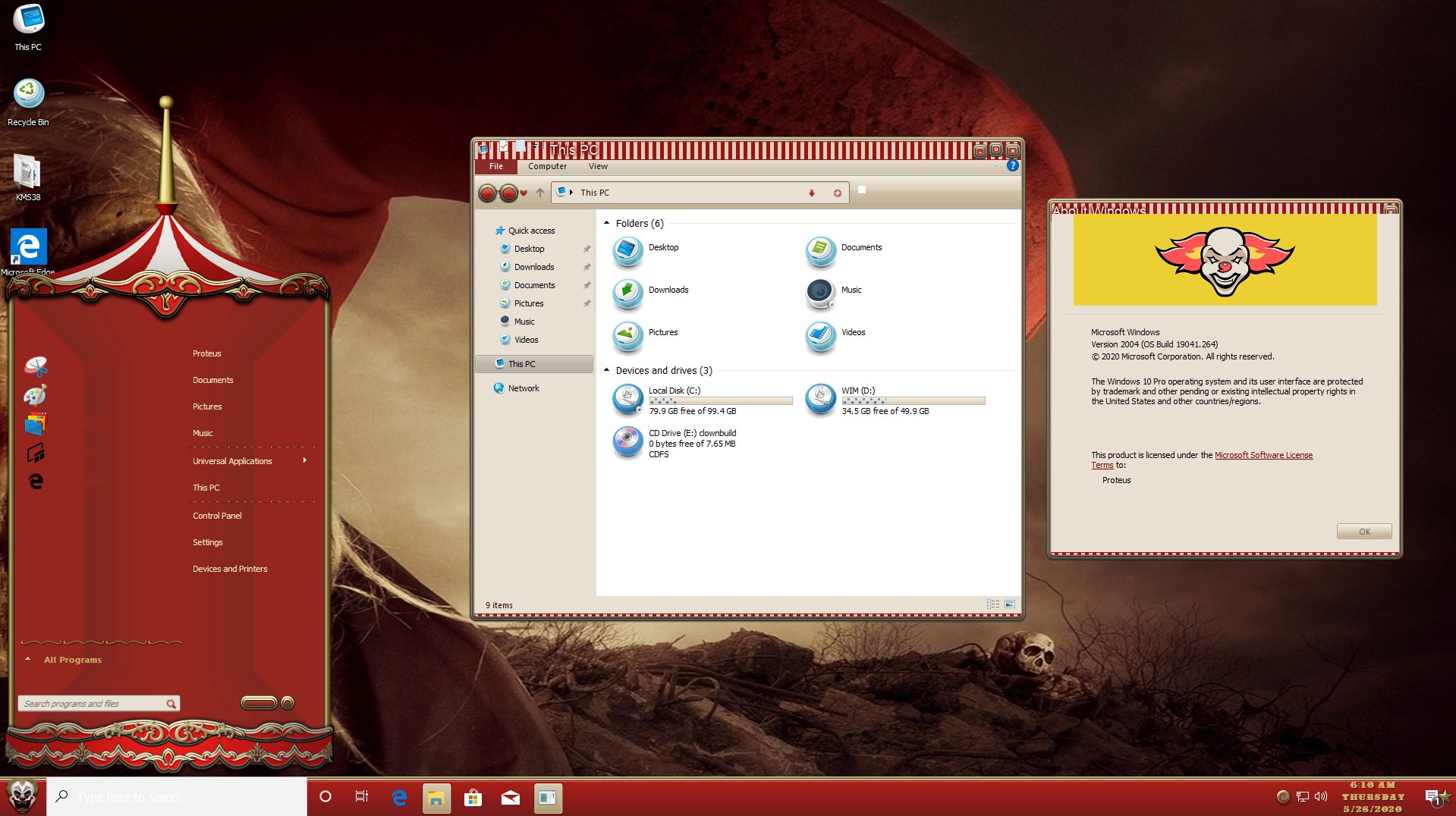Refresh the This PC address bar
The image size is (1456, 816).
838,193
